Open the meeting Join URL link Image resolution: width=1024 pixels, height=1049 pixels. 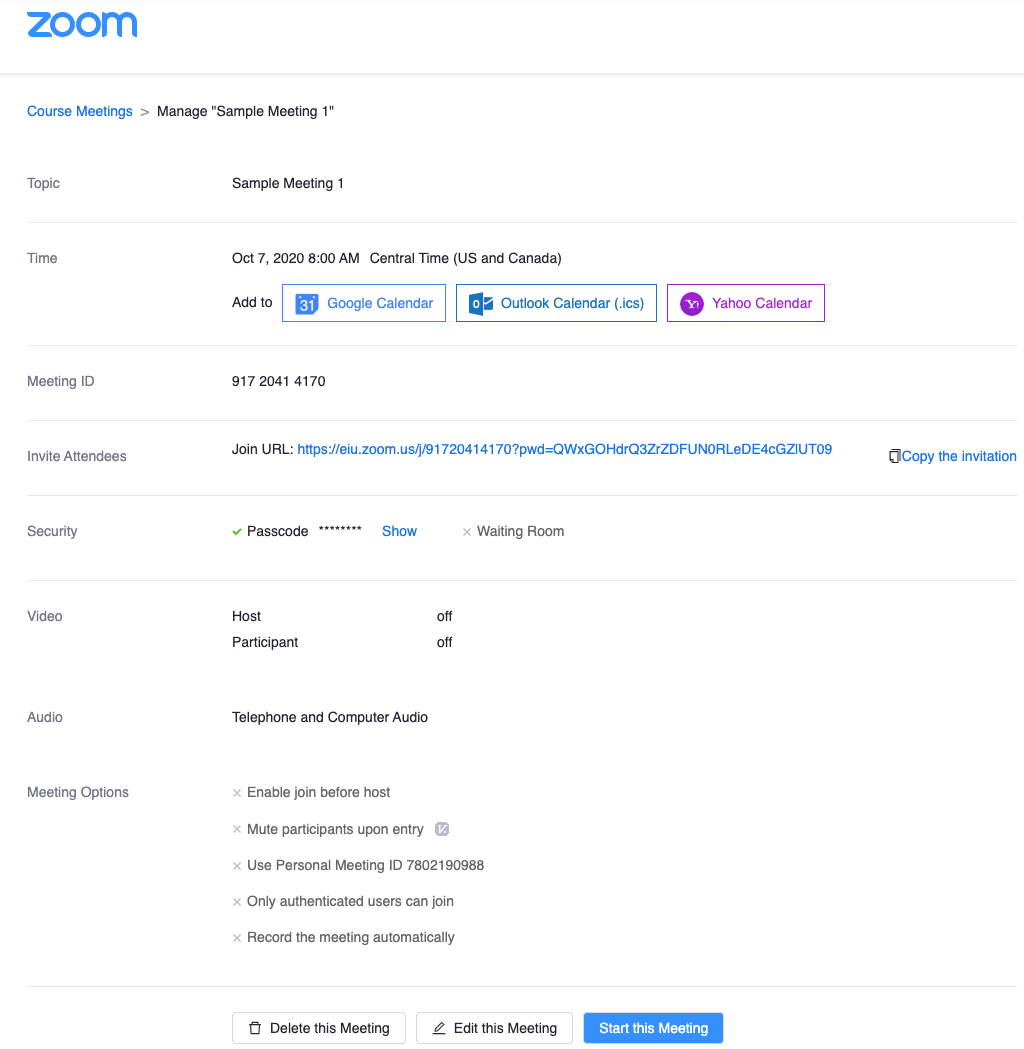coord(565,450)
